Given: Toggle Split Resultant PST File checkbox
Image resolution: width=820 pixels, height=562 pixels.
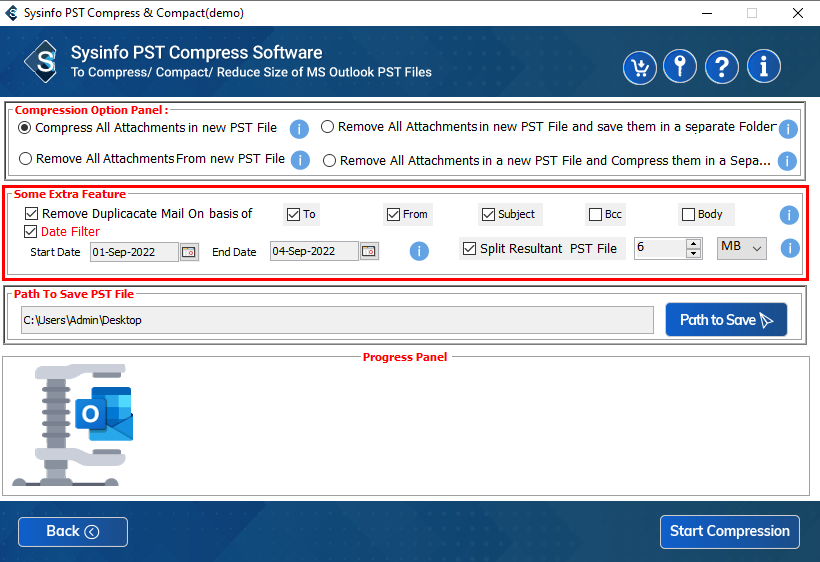Looking at the screenshot, I should (470, 248).
